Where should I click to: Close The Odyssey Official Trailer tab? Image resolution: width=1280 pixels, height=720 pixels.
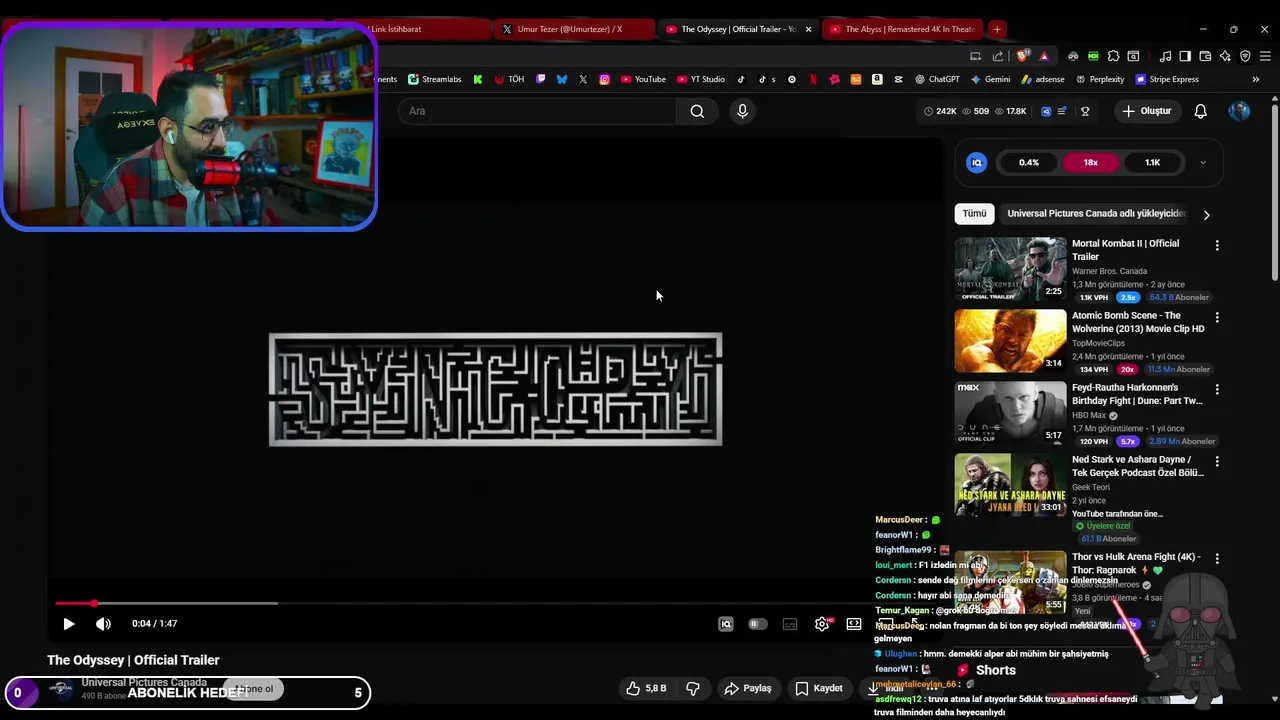coord(808,29)
